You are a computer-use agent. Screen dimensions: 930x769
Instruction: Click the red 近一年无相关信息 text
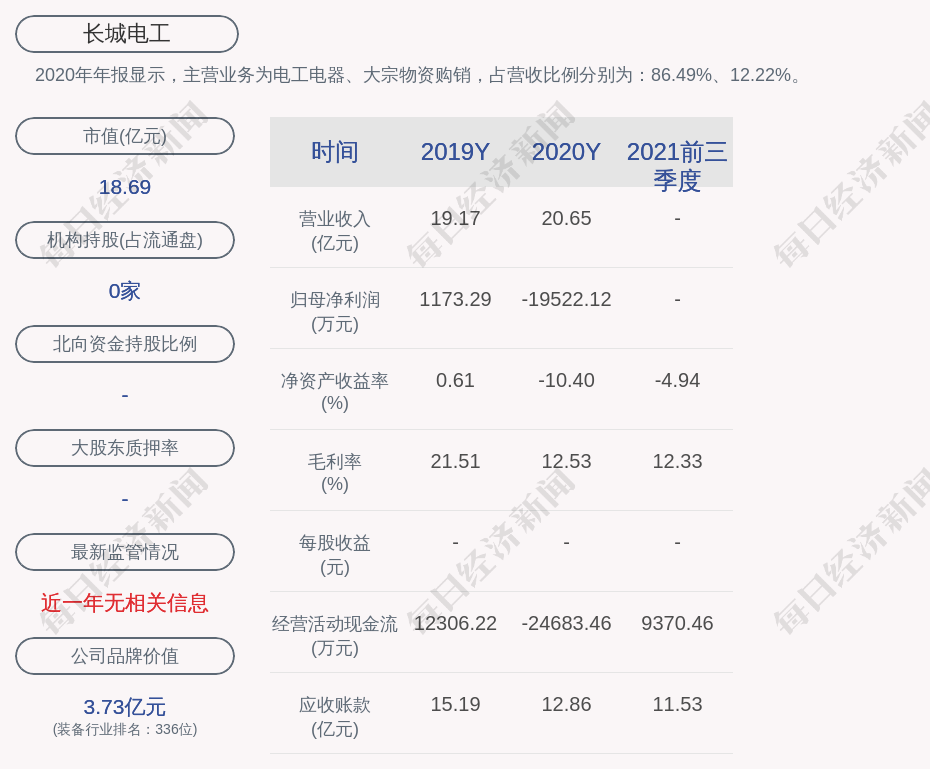(x=125, y=603)
